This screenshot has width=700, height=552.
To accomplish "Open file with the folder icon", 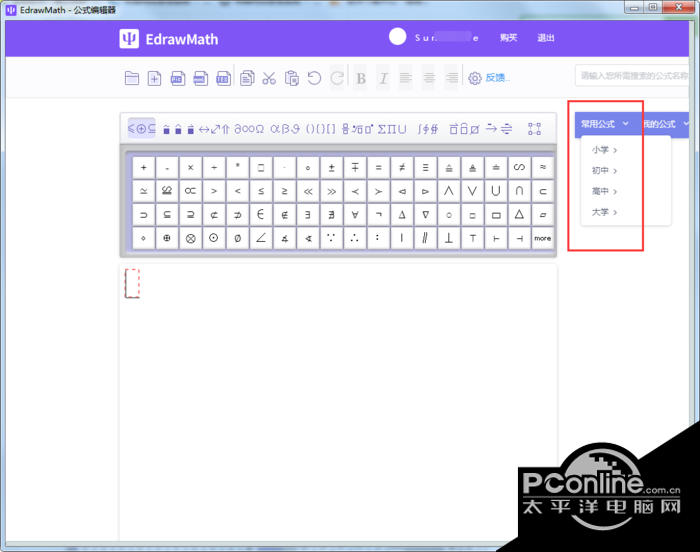I will [132, 78].
